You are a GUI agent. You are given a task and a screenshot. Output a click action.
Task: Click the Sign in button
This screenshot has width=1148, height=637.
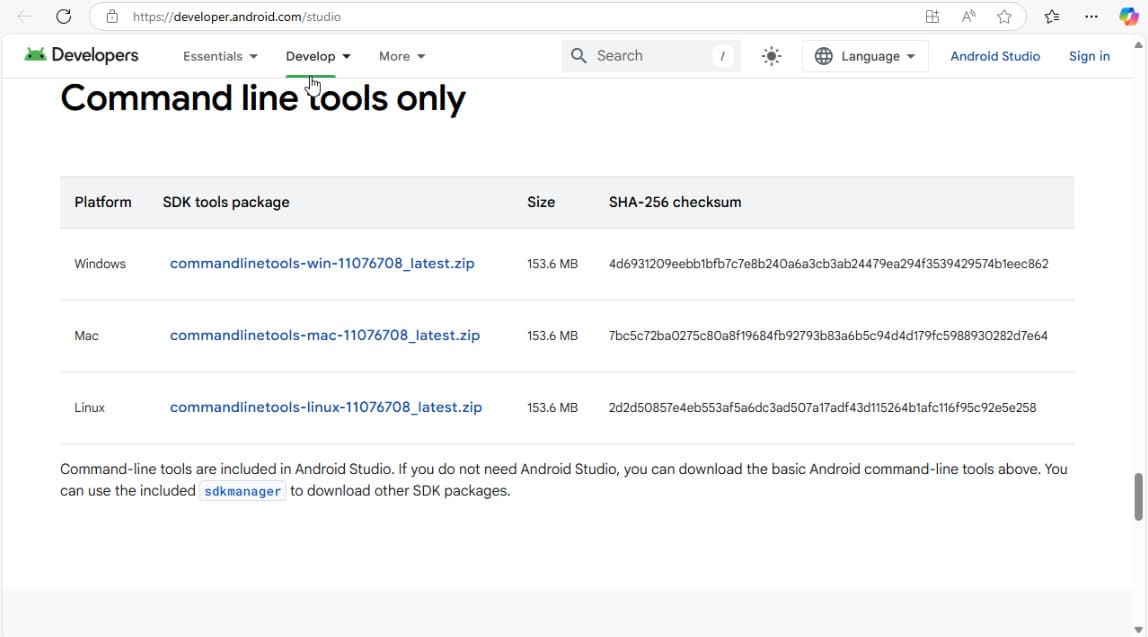(x=1089, y=56)
